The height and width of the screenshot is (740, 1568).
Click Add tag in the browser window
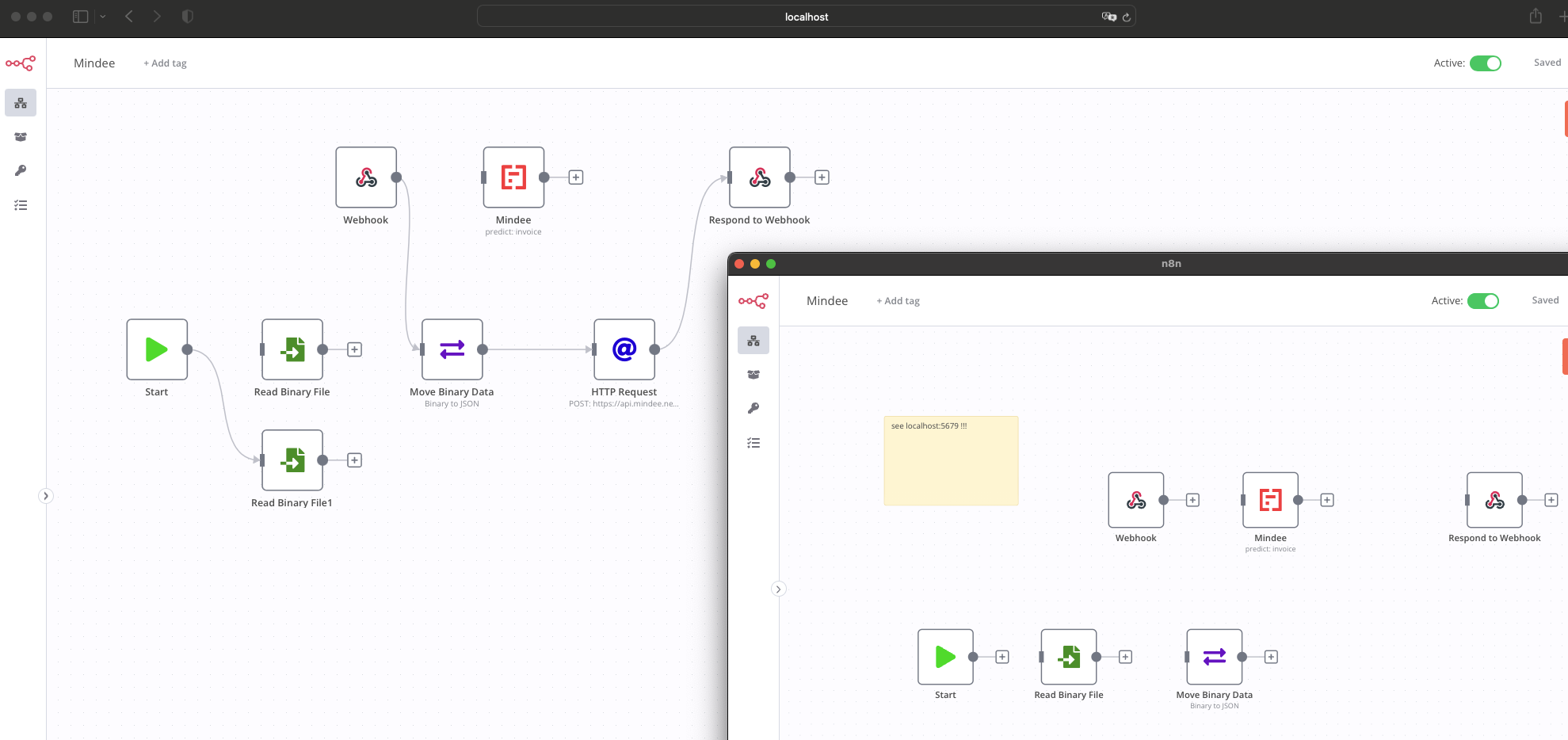pos(165,63)
